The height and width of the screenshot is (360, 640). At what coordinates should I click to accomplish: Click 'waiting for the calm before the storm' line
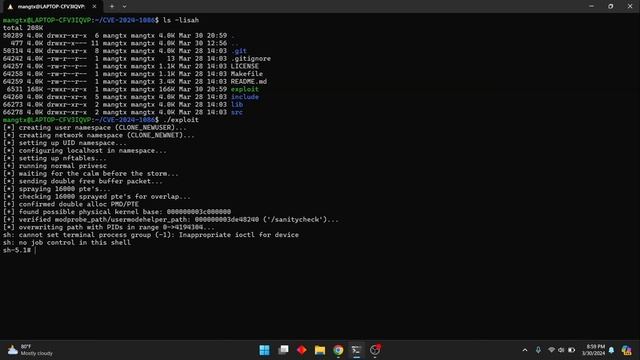tap(91, 173)
